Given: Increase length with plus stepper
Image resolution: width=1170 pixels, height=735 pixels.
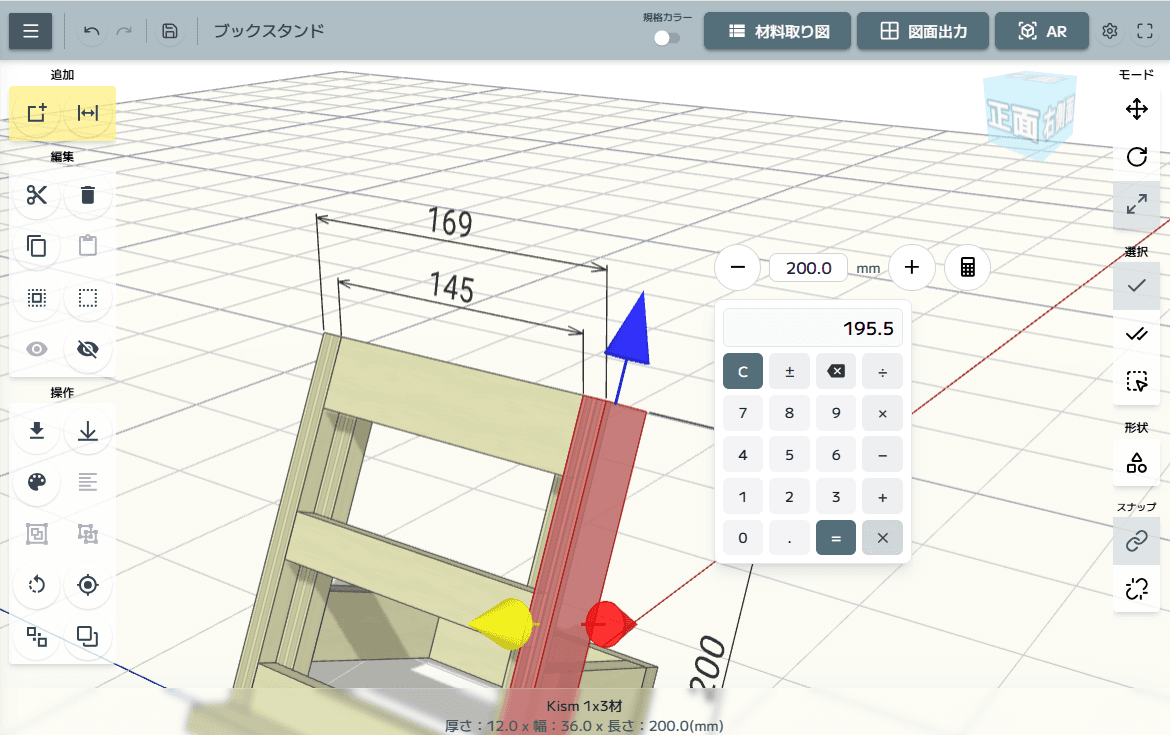Looking at the screenshot, I should 911,267.
